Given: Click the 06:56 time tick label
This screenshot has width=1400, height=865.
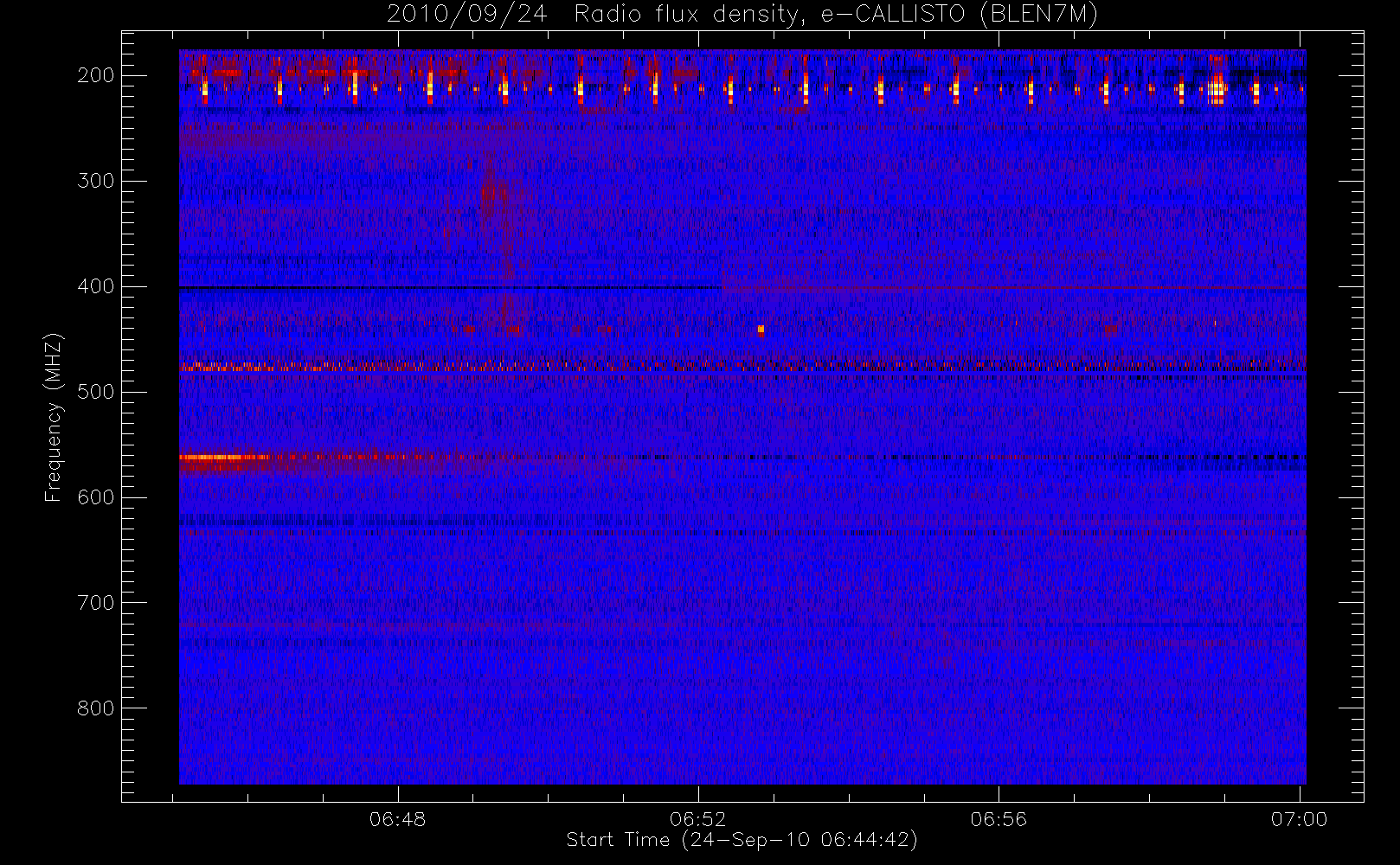Looking at the screenshot, I should coord(999,819).
